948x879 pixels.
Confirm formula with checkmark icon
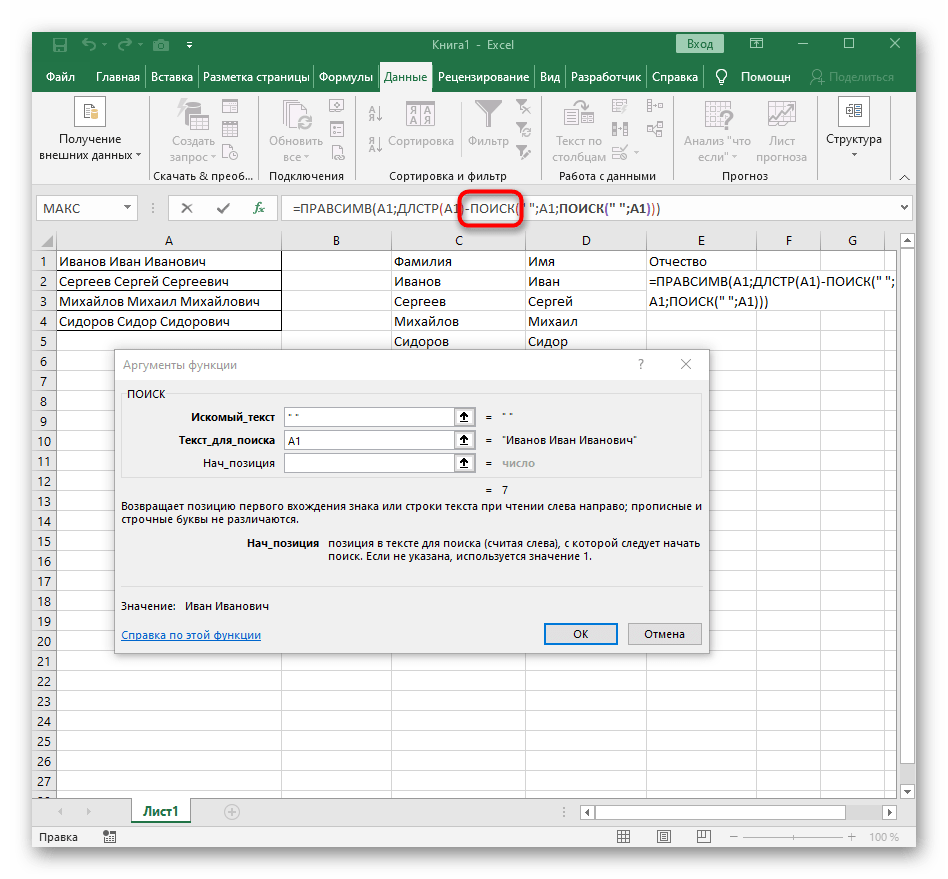pos(222,208)
